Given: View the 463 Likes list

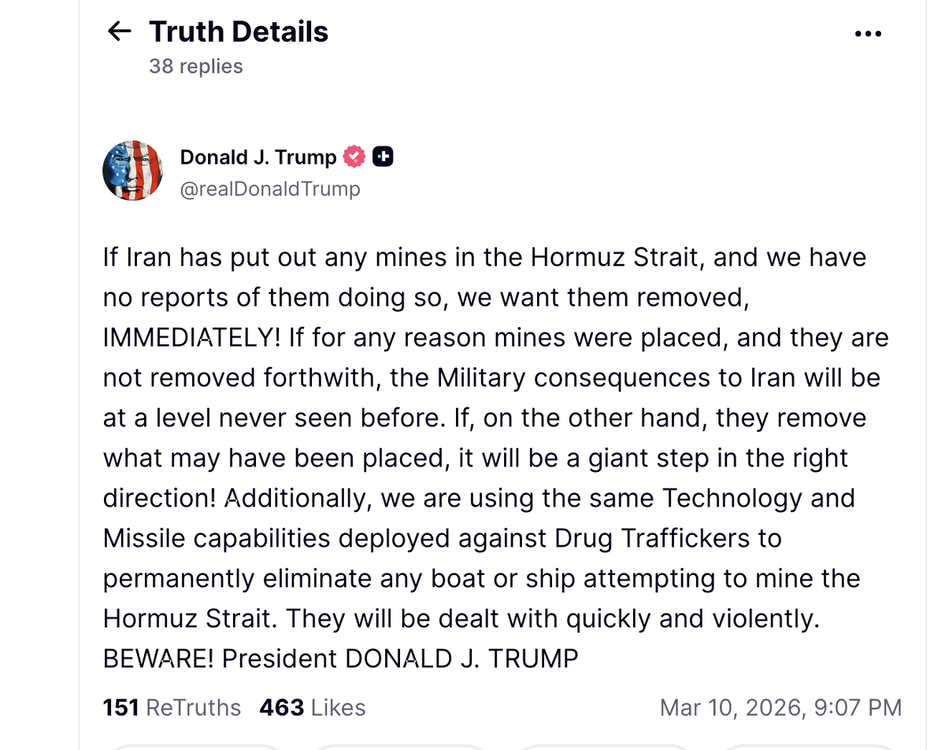Looking at the screenshot, I should 312,708.
